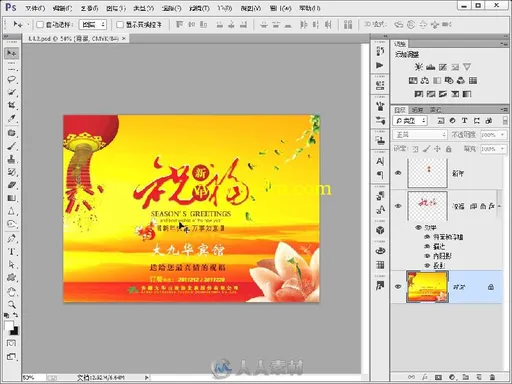The height and width of the screenshot is (384, 512).
Task: Open the 文件(F) menu
Action: 35,8
